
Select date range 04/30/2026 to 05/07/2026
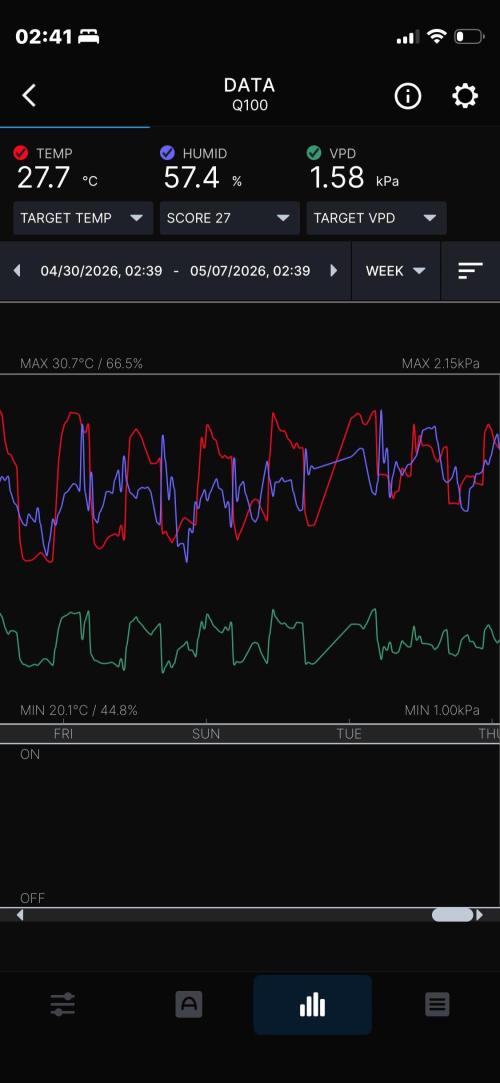[175, 271]
